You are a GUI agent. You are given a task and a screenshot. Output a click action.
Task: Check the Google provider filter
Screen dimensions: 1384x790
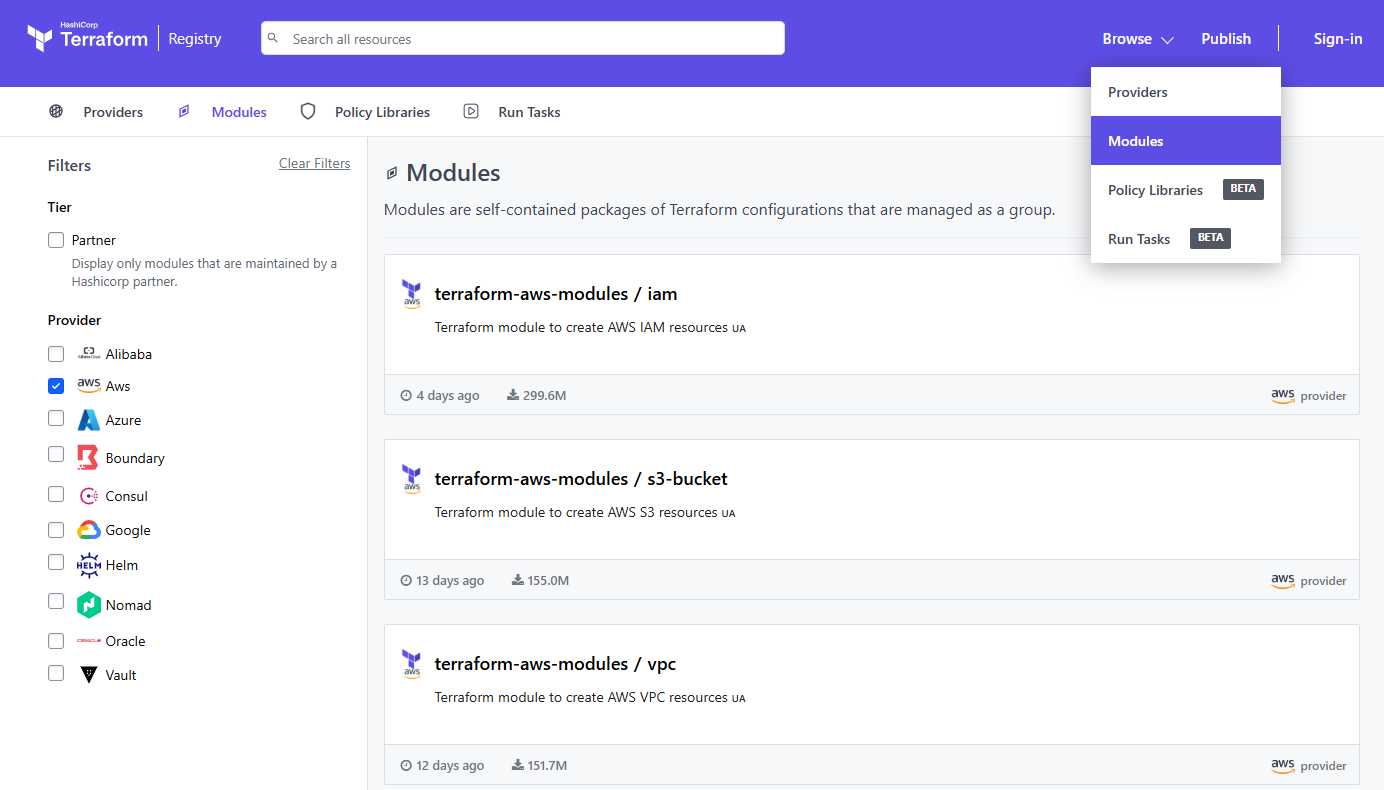[56, 529]
